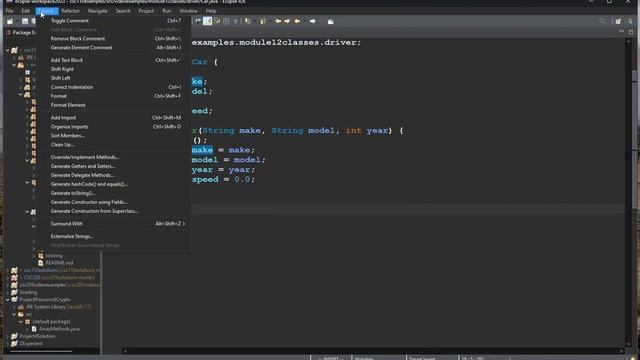Choose Generate toString()
Viewport: 640px width, 360px height.
(114, 193)
